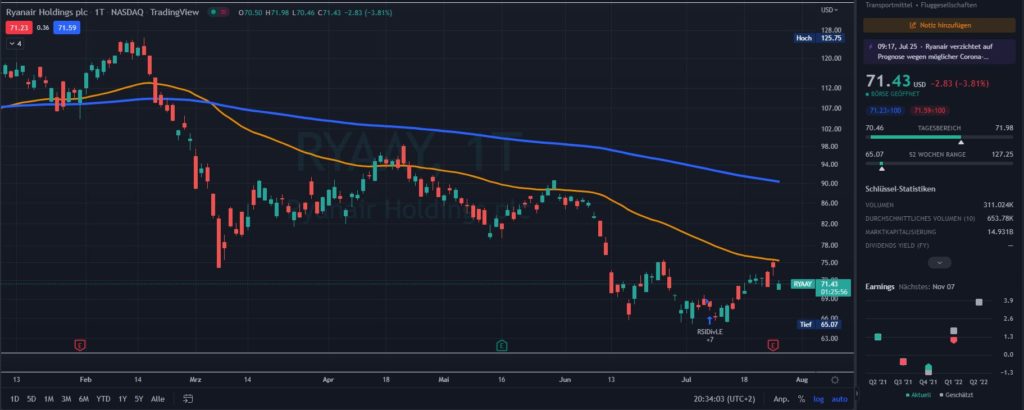Expand more key statistics chevron button
The height and width of the screenshot is (410, 1024).
(940, 262)
